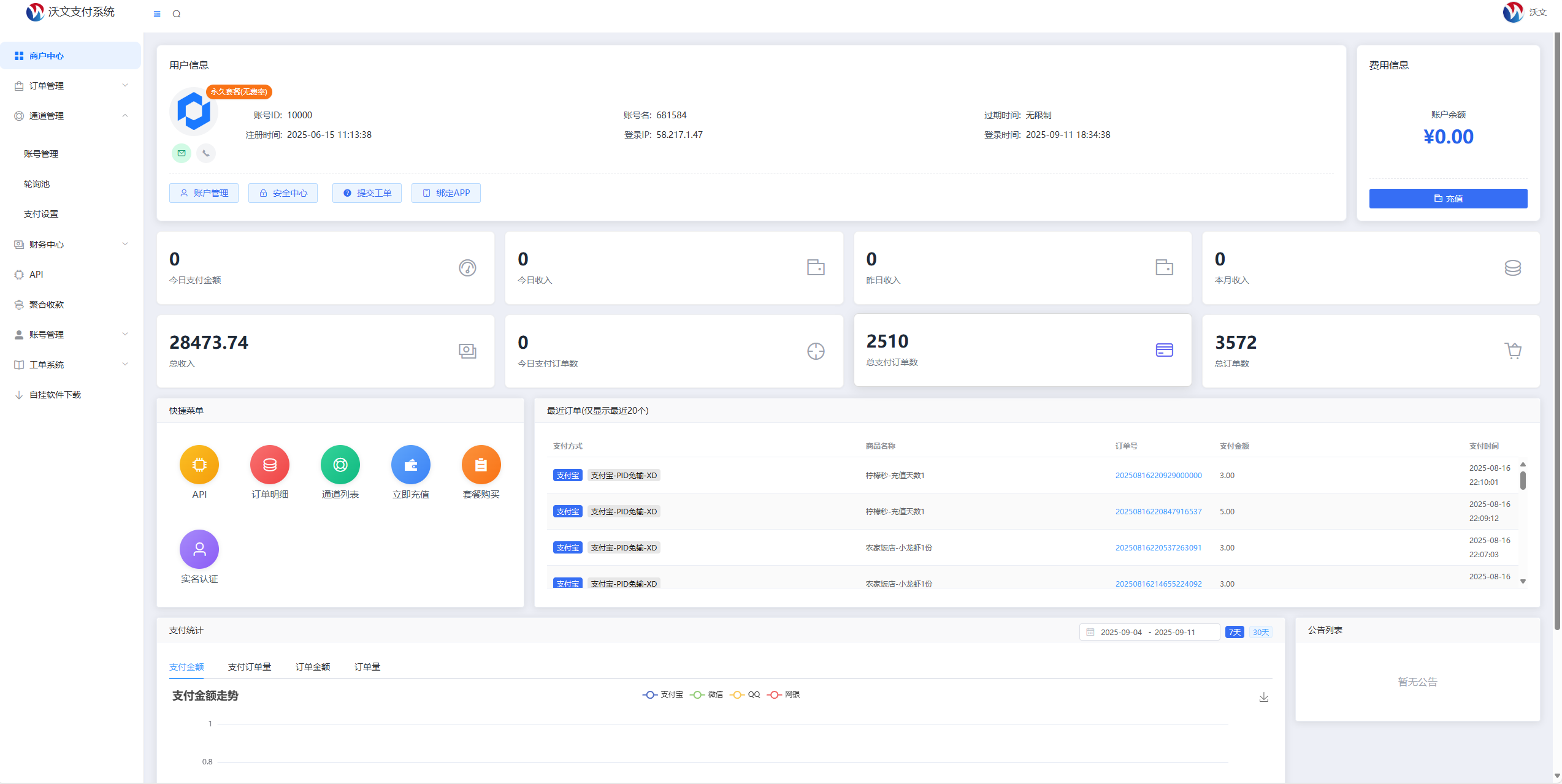Open order link 20250816220929000000
Viewport: 1562px width, 784px height.
[x=1158, y=476]
